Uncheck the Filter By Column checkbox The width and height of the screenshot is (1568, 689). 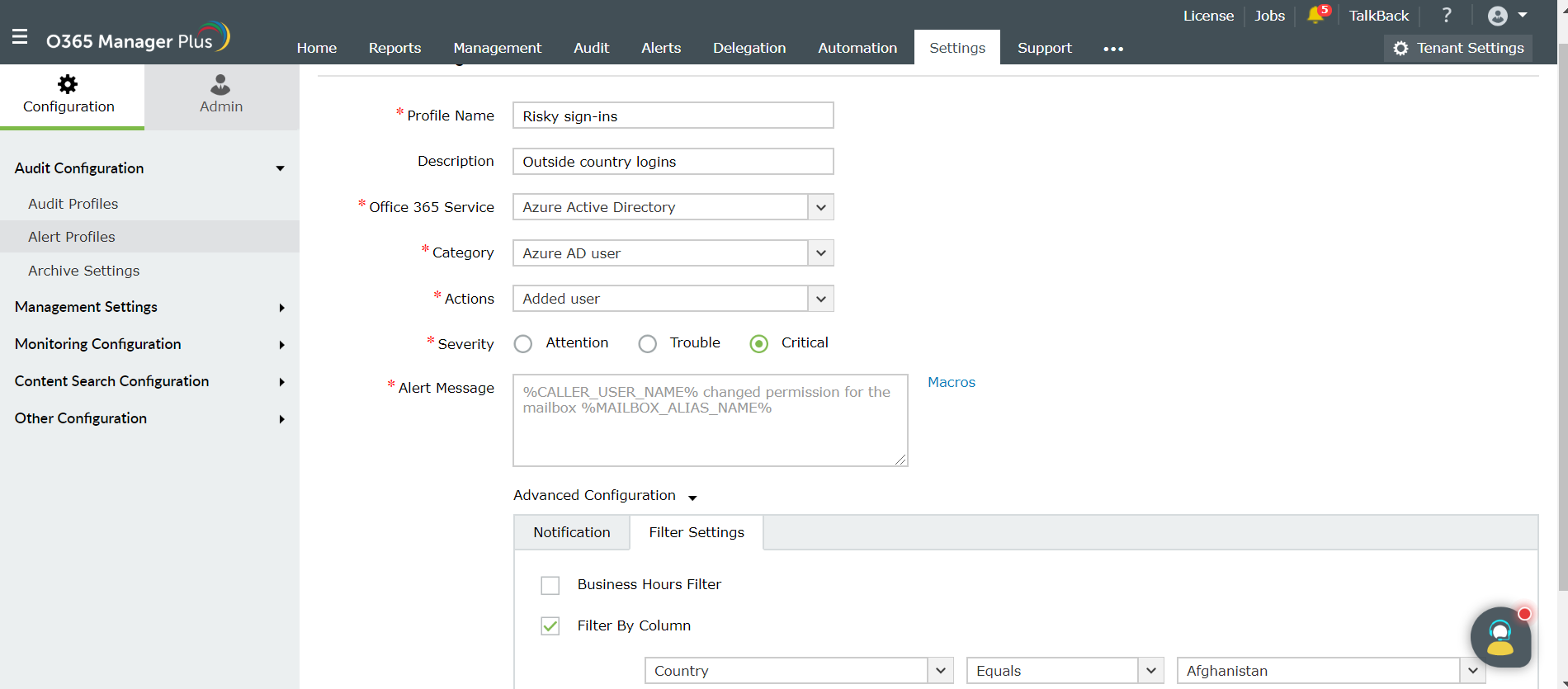(x=550, y=626)
